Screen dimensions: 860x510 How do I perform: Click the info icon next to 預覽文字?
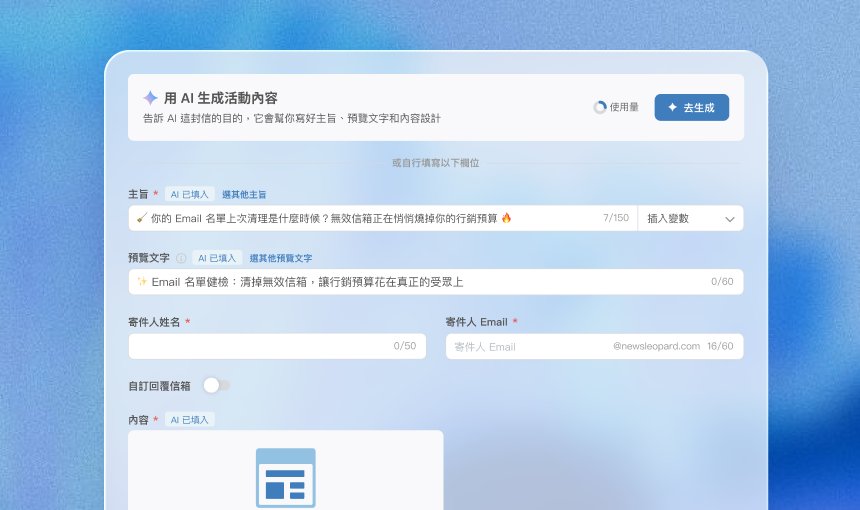(x=181, y=258)
